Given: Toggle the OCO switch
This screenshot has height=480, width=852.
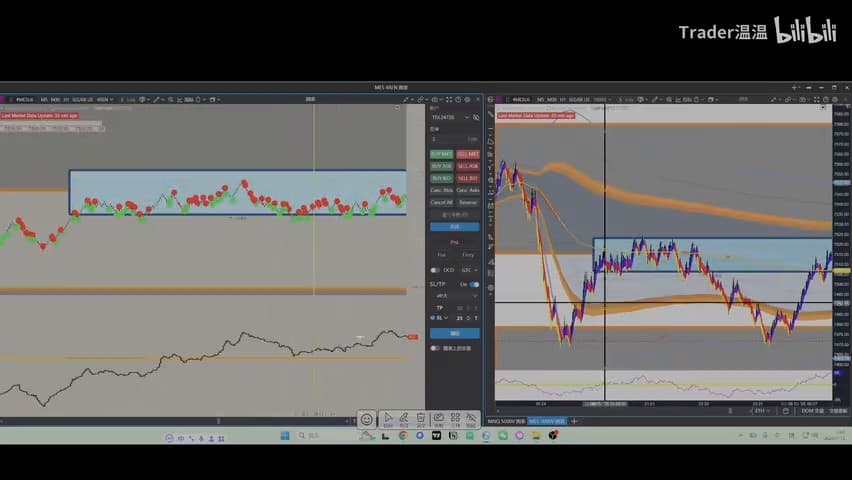Looking at the screenshot, I should point(435,270).
